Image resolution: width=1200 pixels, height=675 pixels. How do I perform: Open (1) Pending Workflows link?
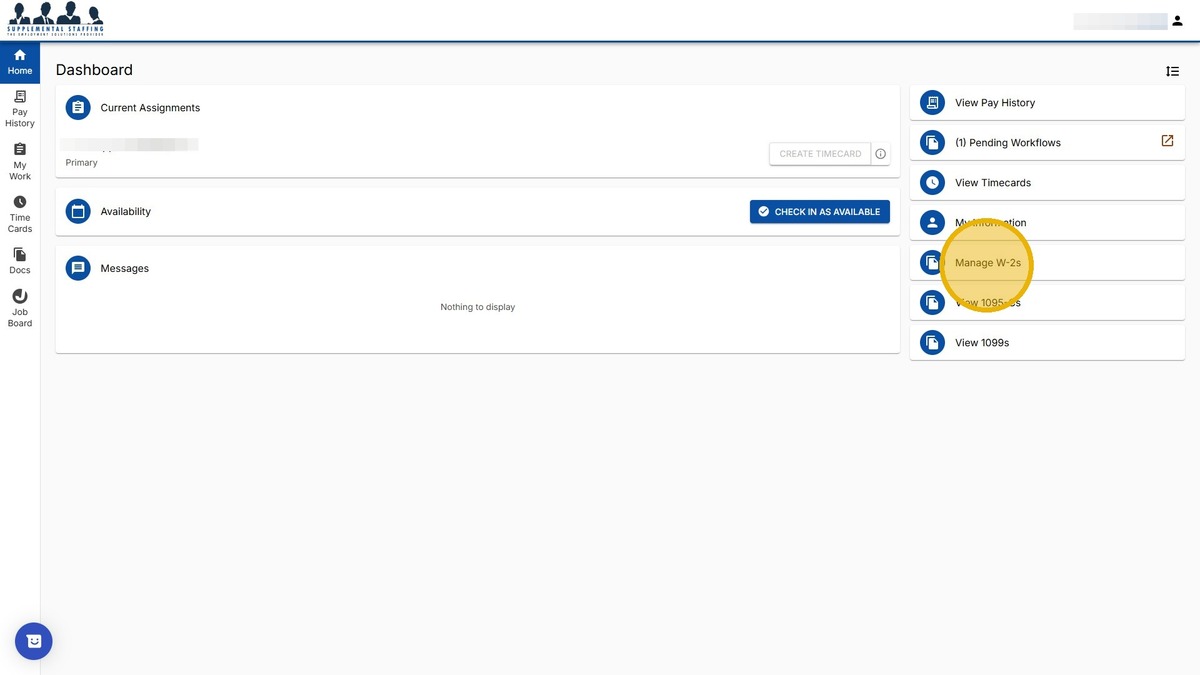click(1007, 143)
